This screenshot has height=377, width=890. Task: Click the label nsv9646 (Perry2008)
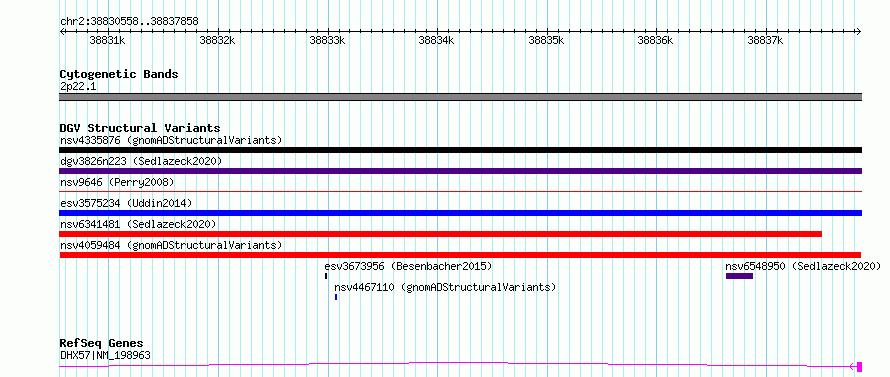(x=117, y=182)
